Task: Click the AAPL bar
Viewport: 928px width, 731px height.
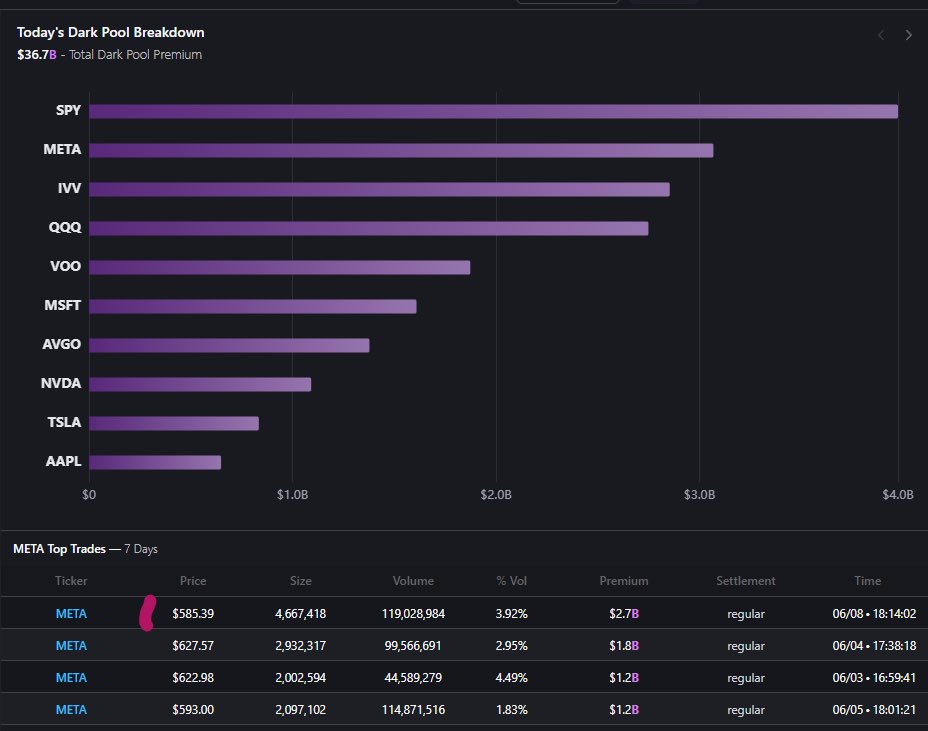Action: click(x=155, y=462)
